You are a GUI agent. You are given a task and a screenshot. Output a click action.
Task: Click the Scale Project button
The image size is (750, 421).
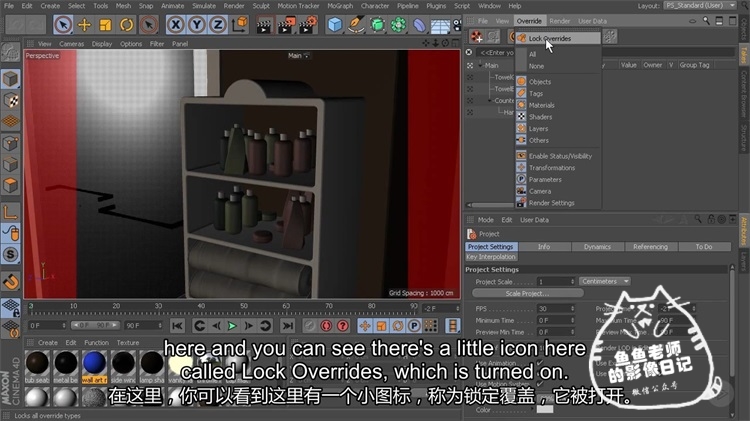tap(526, 293)
